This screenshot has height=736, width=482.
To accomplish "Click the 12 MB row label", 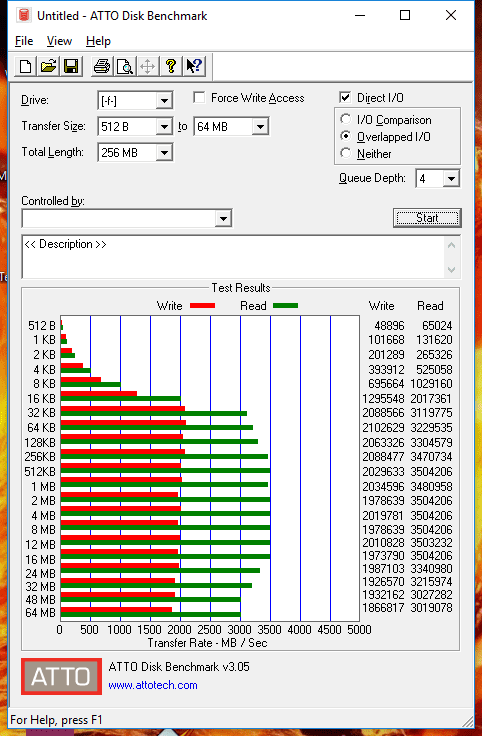I will coord(41,545).
